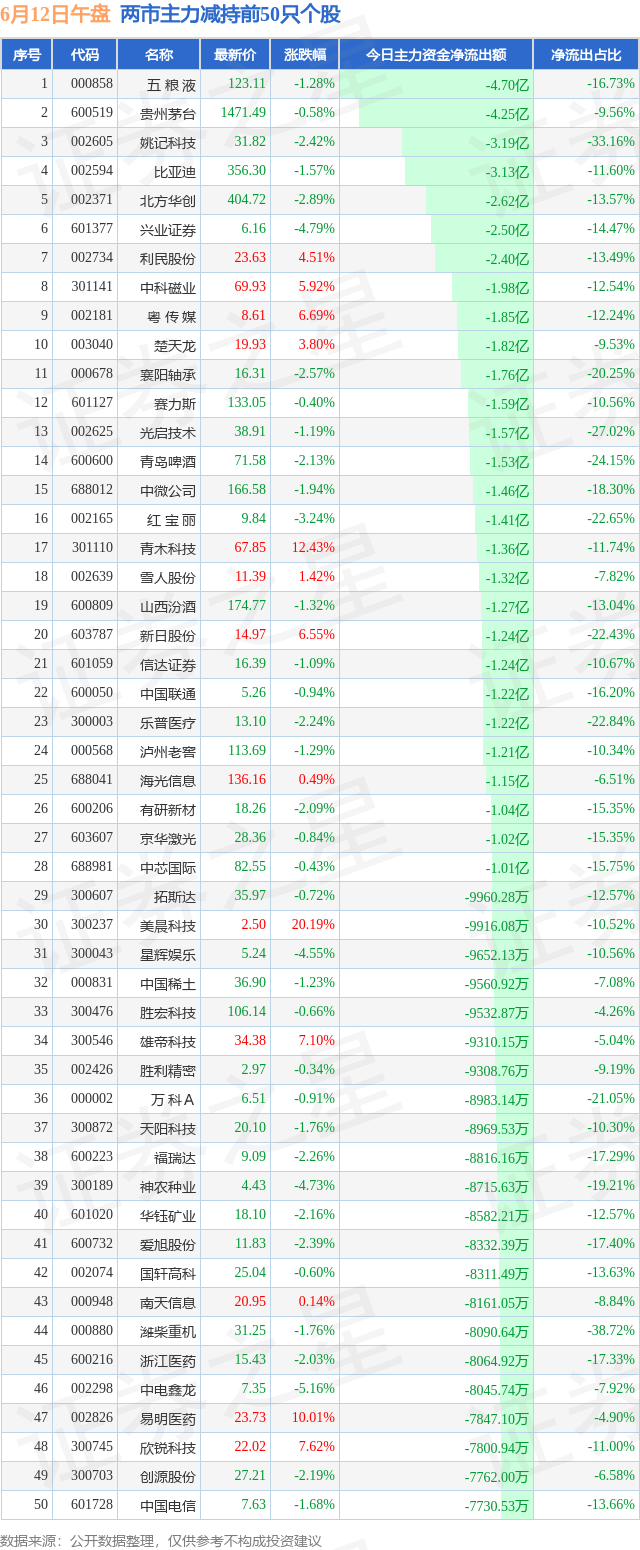The image size is (640, 1550).
Task: Click the 序号 column header
Action: point(26,55)
